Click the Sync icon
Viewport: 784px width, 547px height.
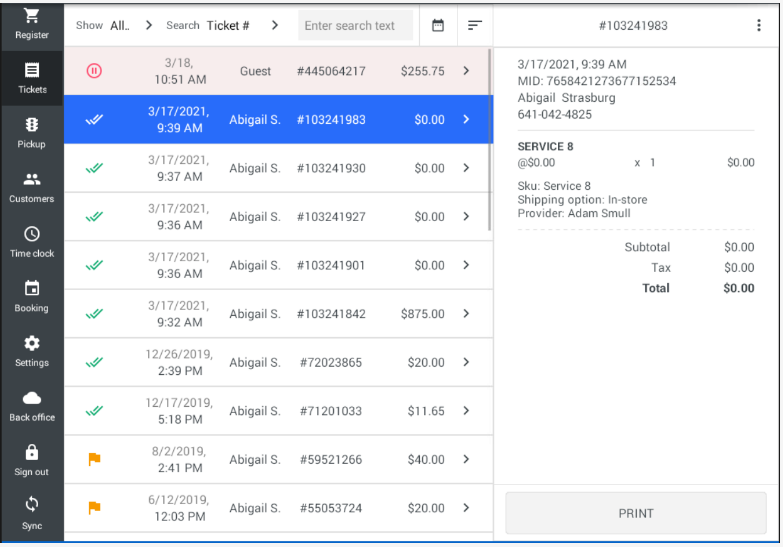[32, 506]
